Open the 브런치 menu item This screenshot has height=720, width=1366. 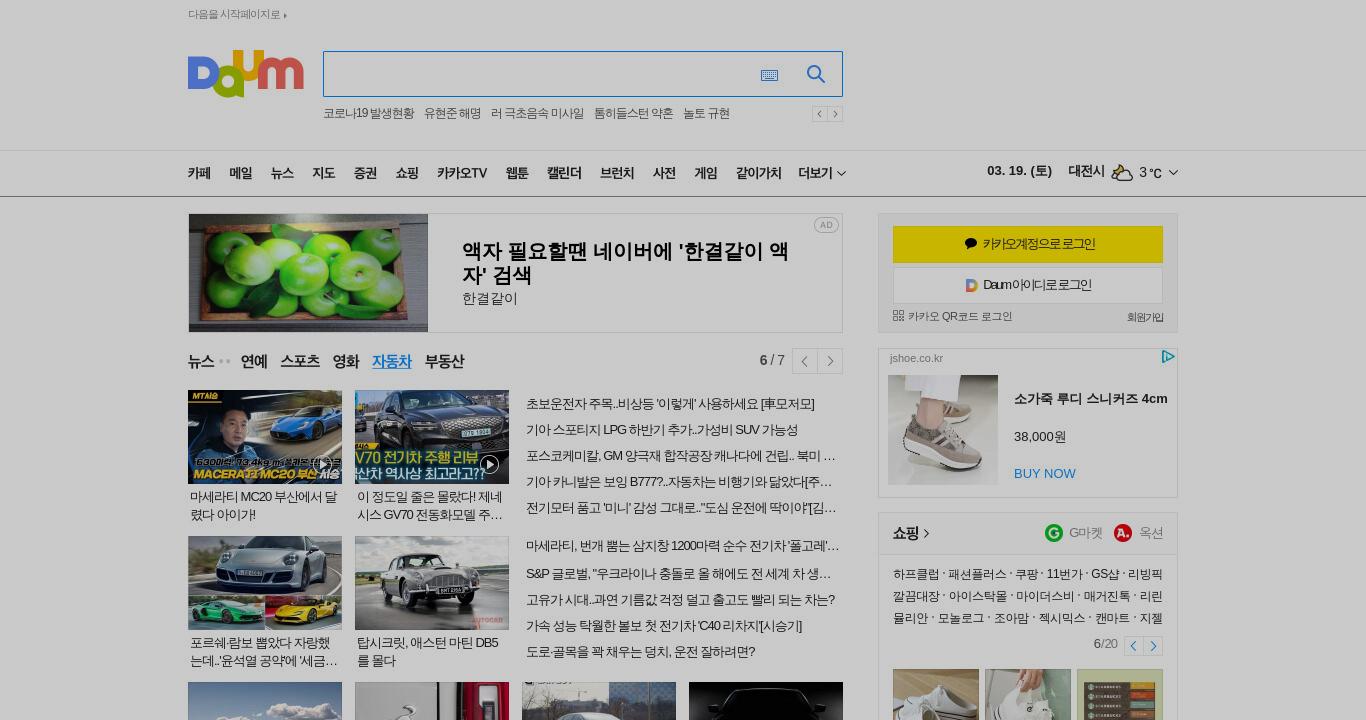[617, 173]
